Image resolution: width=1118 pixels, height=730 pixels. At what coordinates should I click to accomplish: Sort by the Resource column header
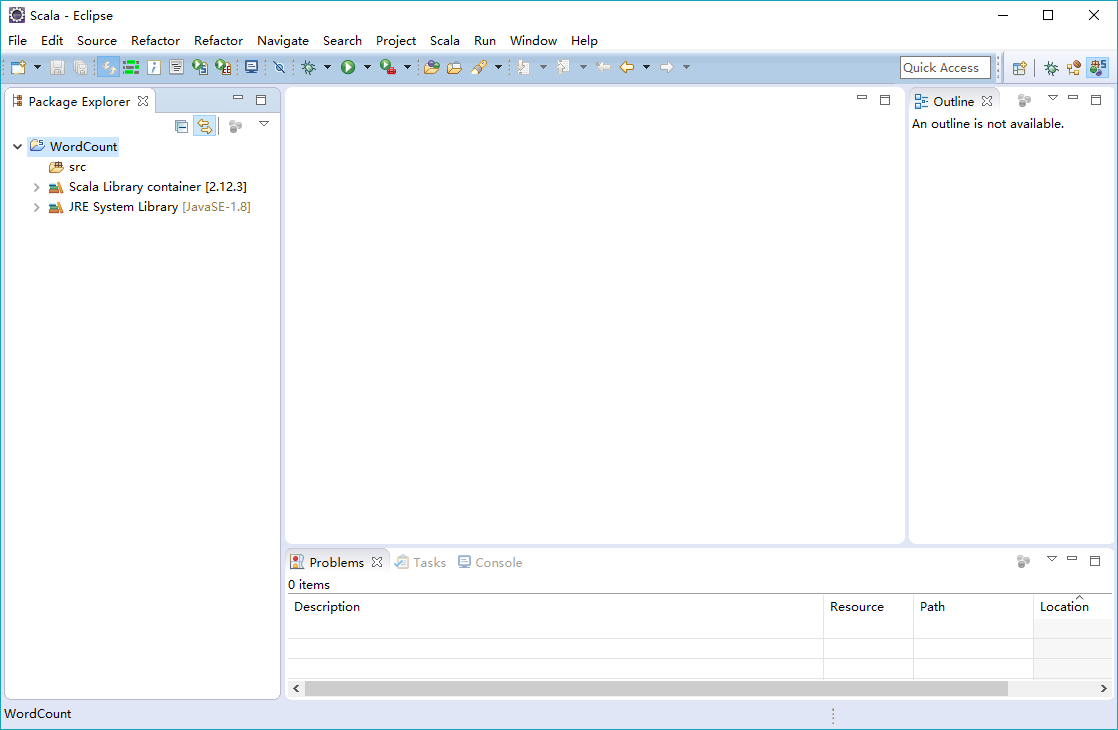868,607
